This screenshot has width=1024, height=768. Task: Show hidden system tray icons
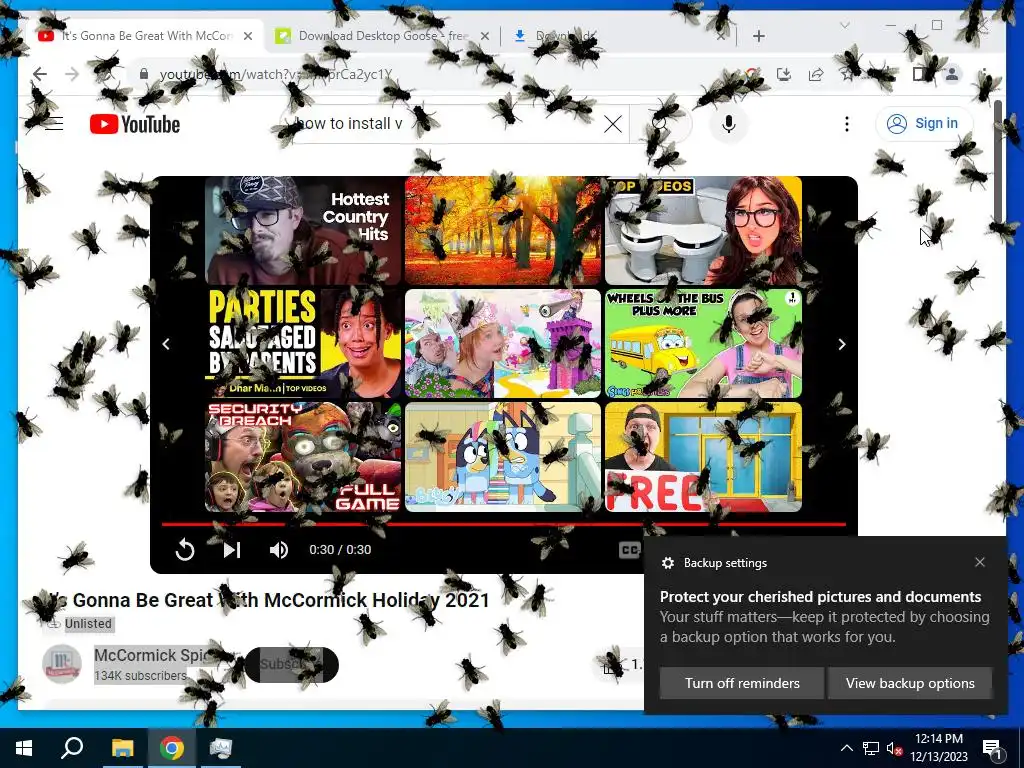(846, 748)
